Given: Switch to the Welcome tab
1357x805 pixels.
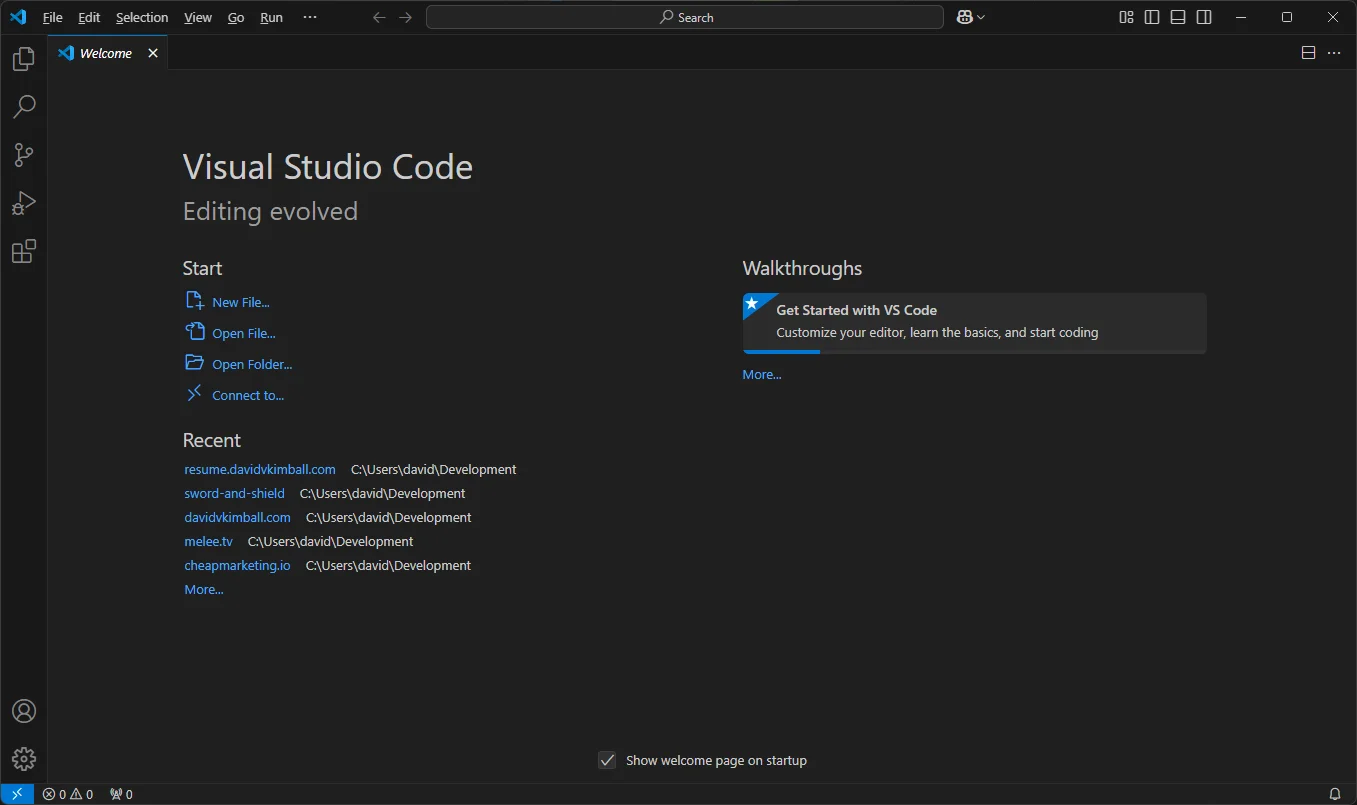Looking at the screenshot, I should [104, 52].
